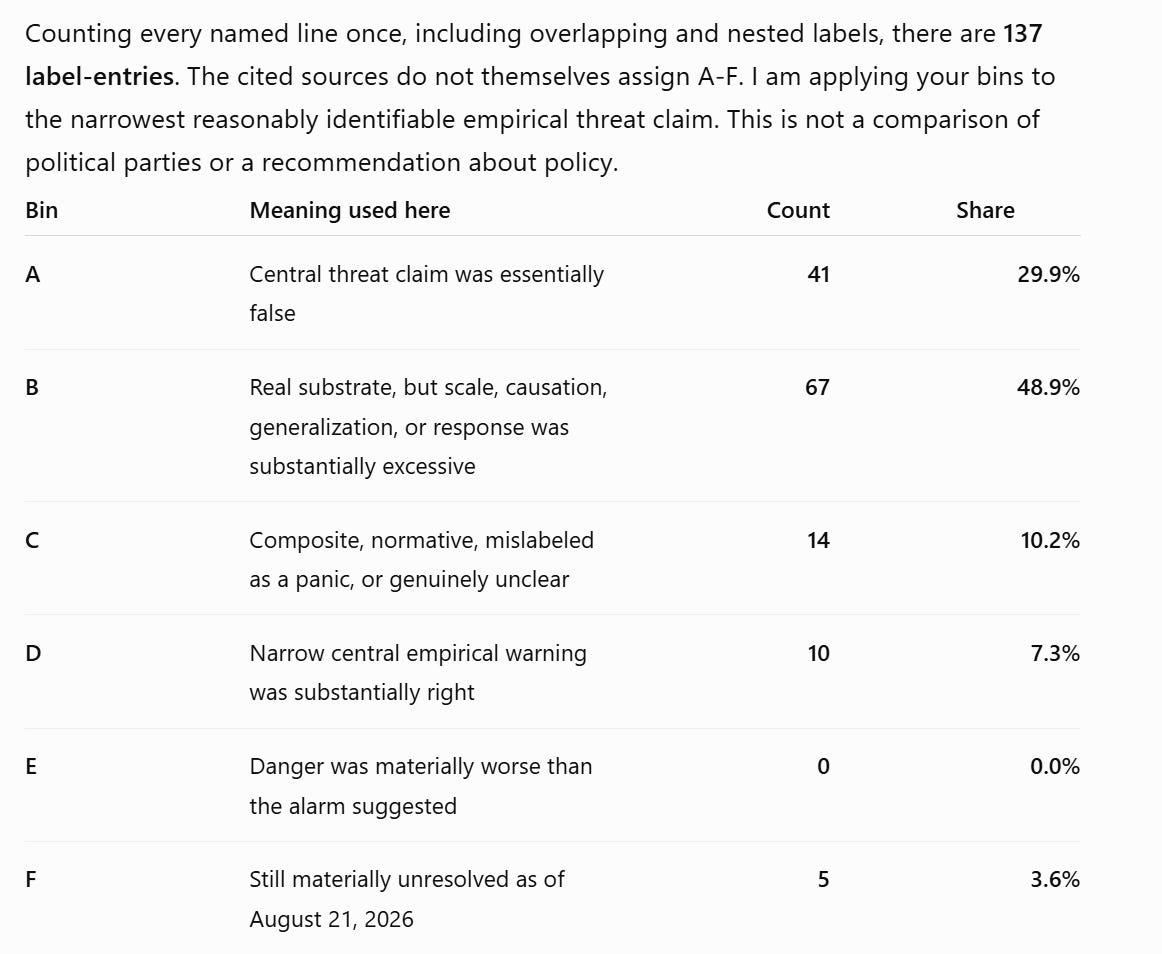
Task: Click the share value 48.9%
Action: point(1048,388)
